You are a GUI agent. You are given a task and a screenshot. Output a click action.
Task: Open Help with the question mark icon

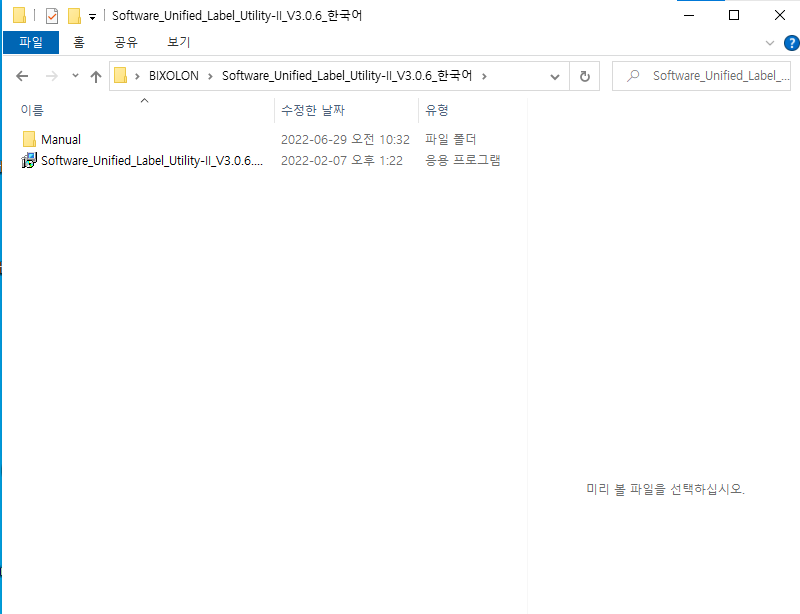point(791,43)
